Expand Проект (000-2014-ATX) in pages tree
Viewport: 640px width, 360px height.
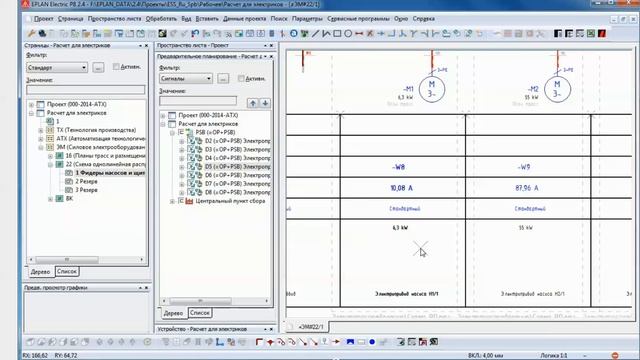31,104
